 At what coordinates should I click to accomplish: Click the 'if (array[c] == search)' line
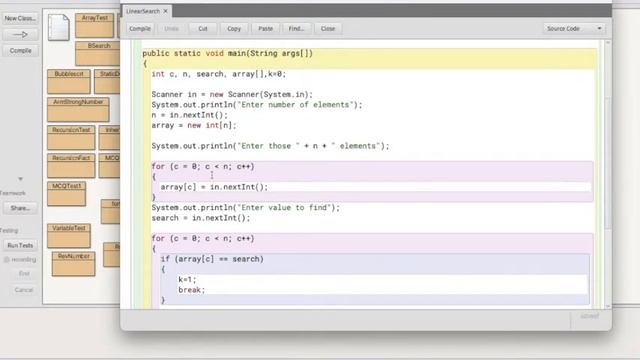click(x=212, y=259)
